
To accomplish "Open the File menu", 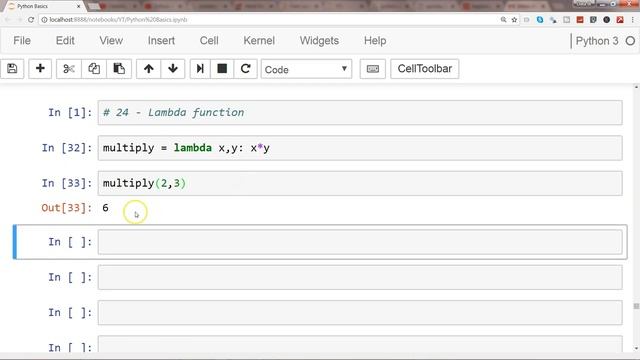I will (x=22, y=41).
